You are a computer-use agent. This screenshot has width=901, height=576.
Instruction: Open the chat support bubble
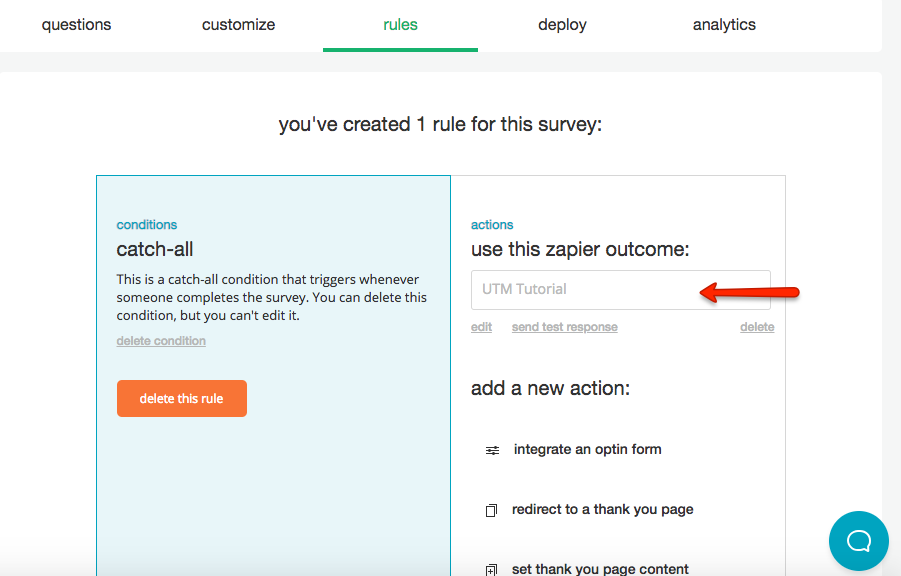pos(858,541)
